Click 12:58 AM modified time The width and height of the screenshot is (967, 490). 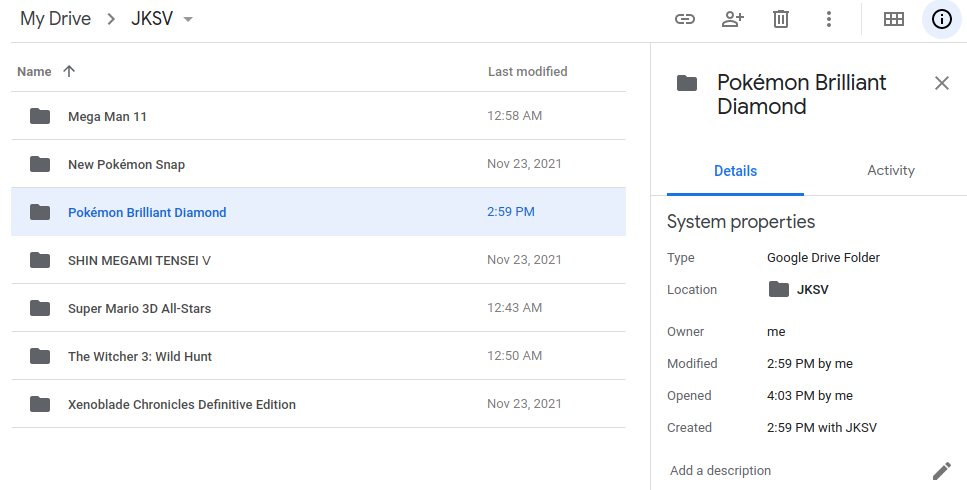point(514,116)
